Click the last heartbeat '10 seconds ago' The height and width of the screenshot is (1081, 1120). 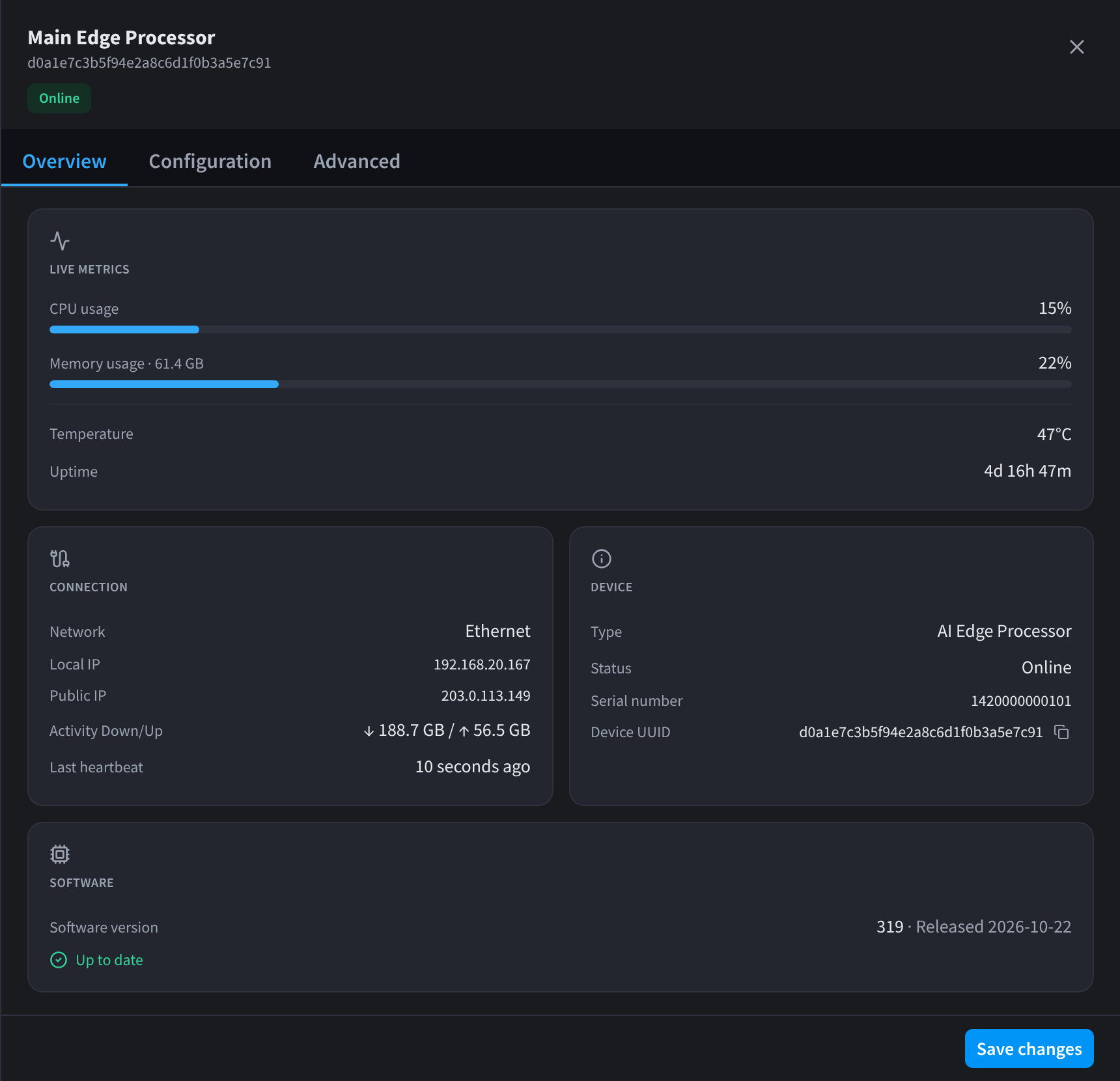coord(473,766)
